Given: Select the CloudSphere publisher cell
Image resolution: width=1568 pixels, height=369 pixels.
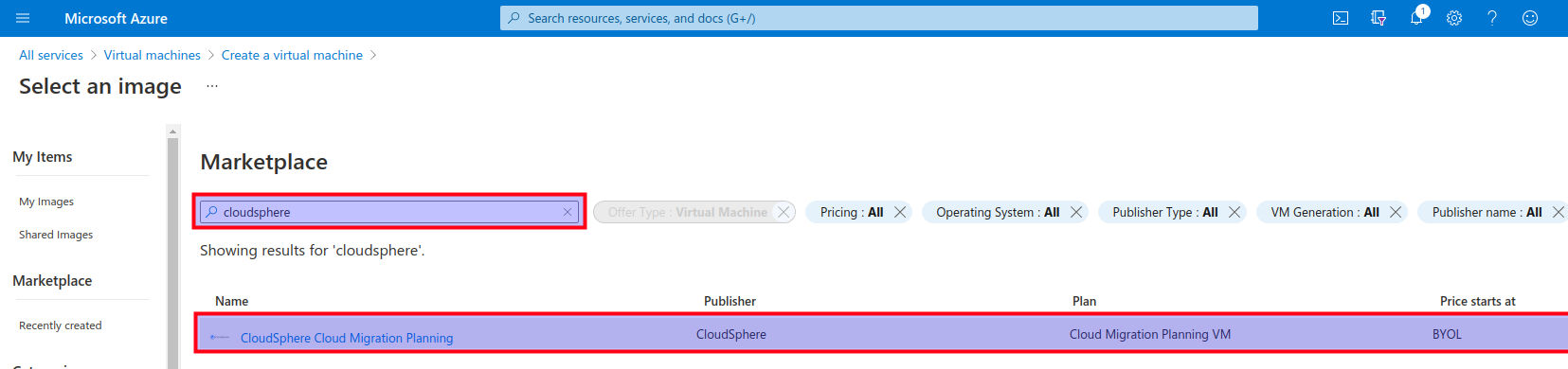Looking at the screenshot, I should tap(731, 334).
